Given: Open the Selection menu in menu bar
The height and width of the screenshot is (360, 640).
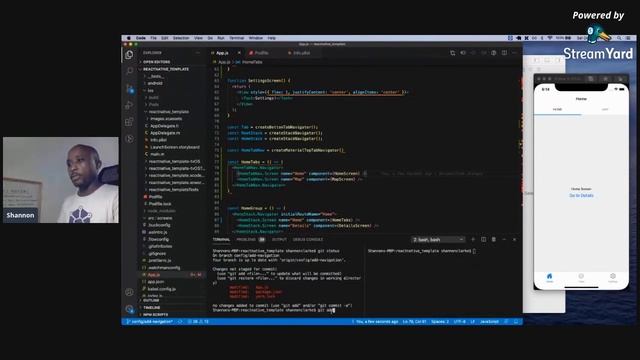Looking at the screenshot, I should click(x=181, y=38).
